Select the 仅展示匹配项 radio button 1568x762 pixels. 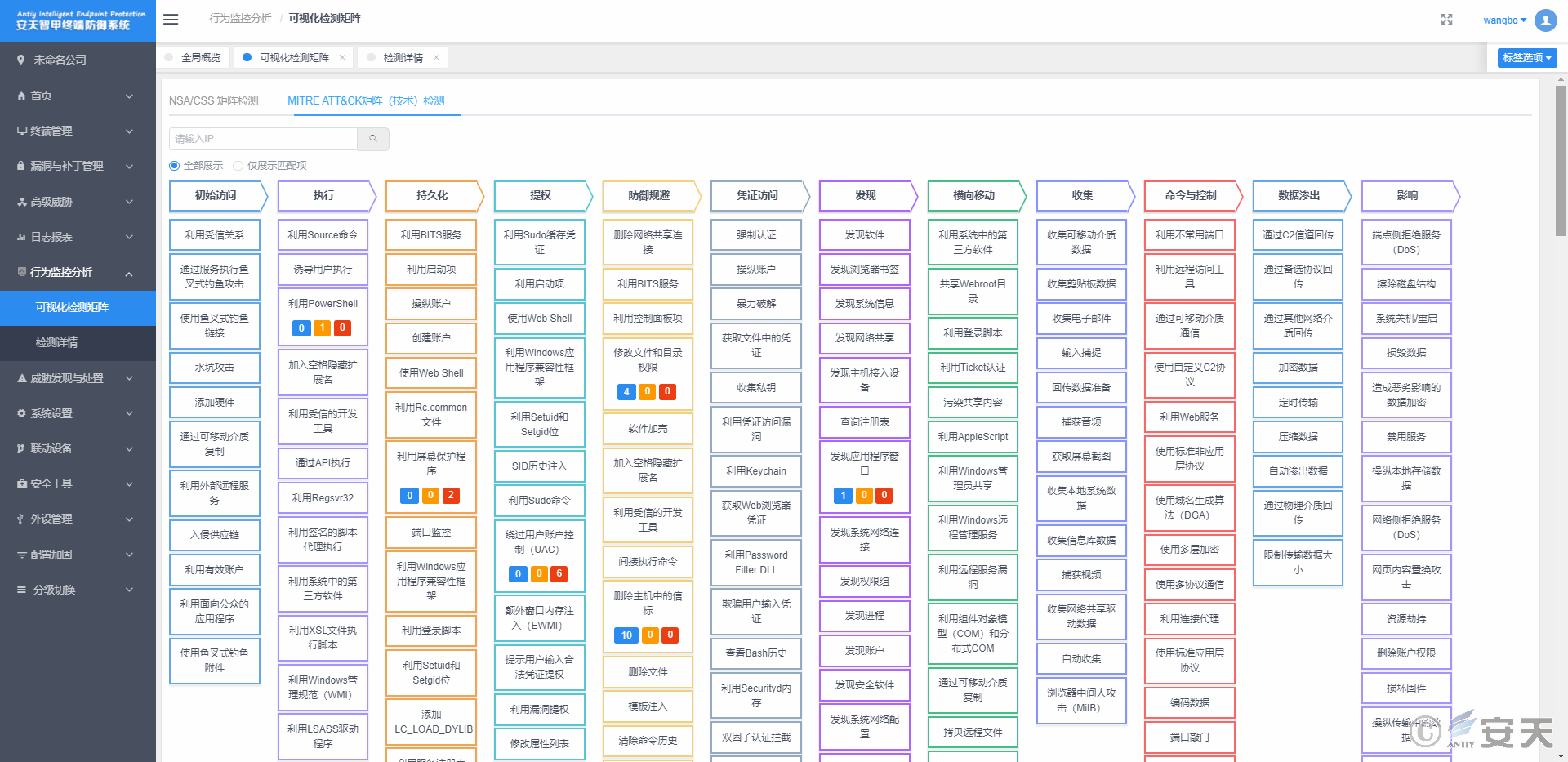coord(238,166)
